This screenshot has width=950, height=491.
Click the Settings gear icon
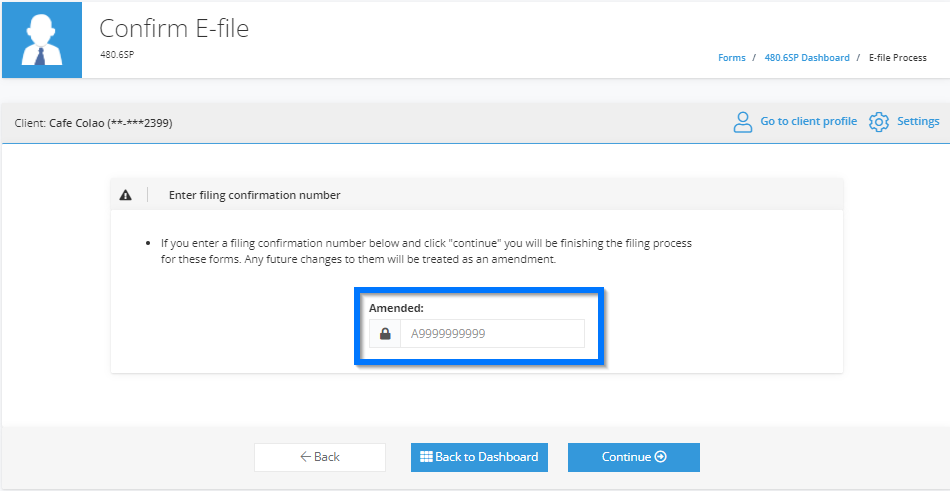[878, 122]
